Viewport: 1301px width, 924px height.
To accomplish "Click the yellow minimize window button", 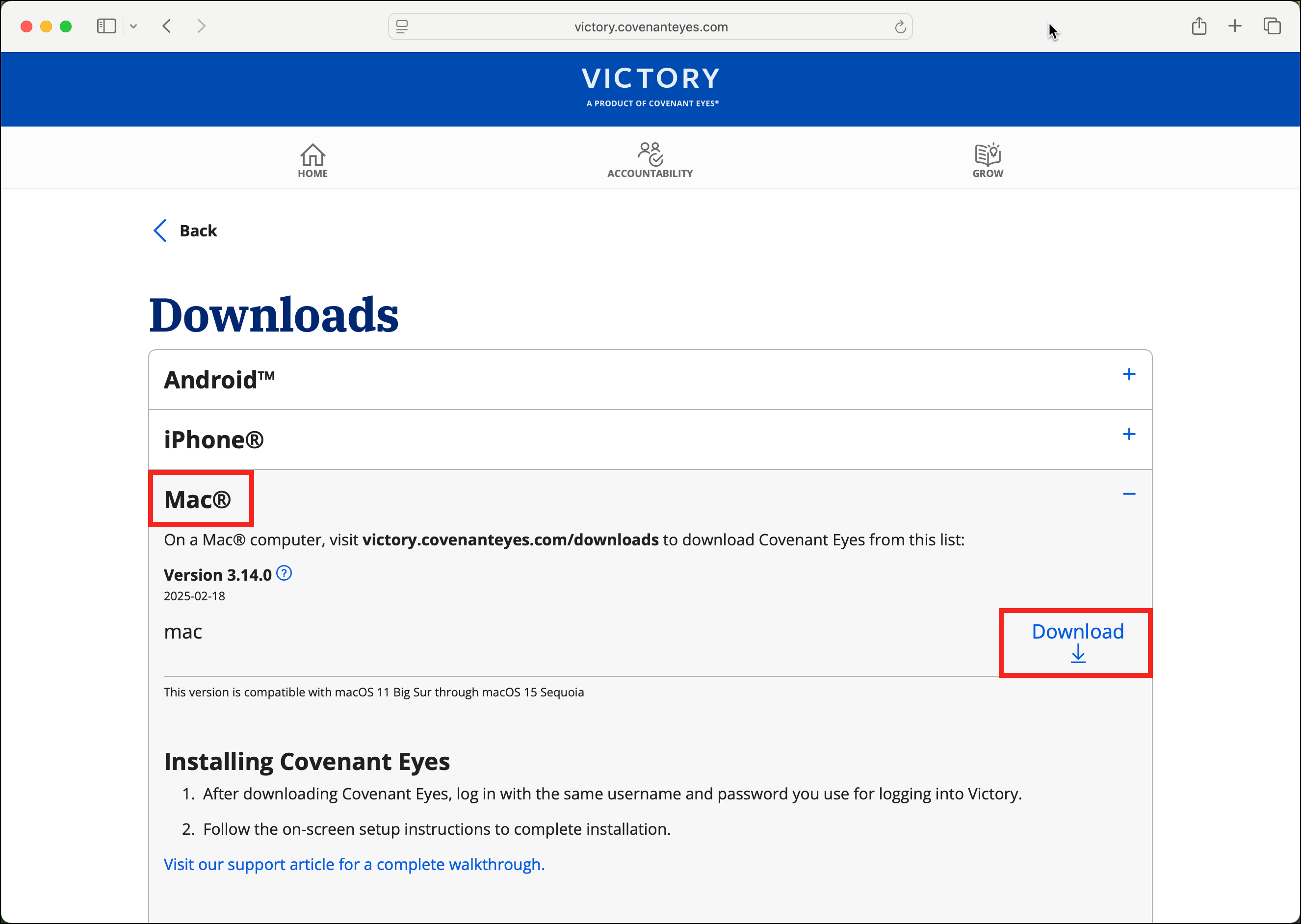I will pyautogui.click(x=46, y=26).
